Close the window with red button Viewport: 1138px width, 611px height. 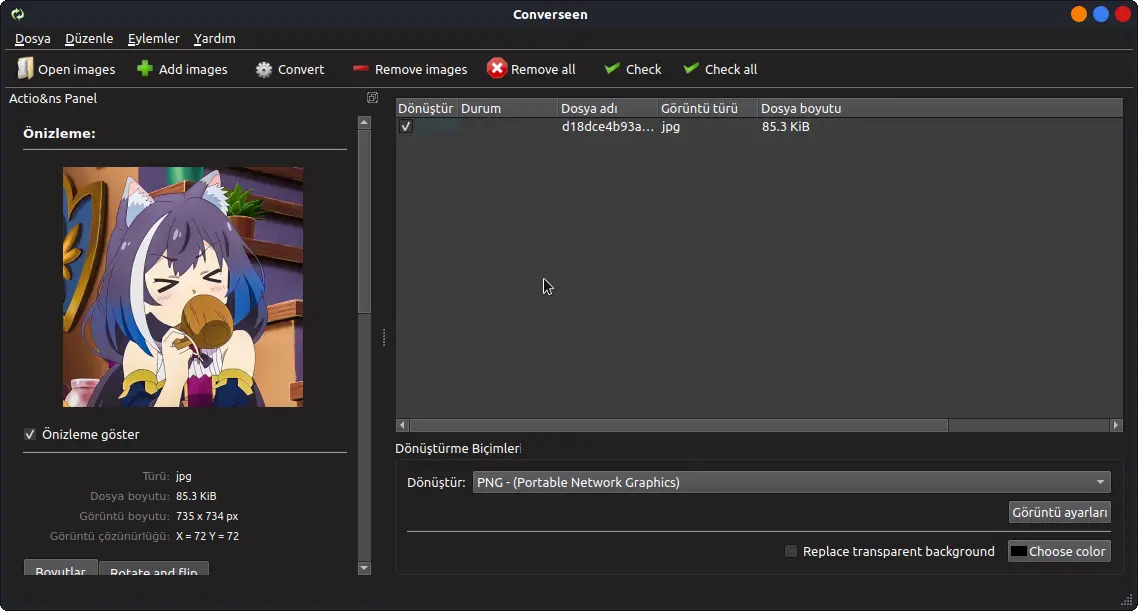[1123, 14]
